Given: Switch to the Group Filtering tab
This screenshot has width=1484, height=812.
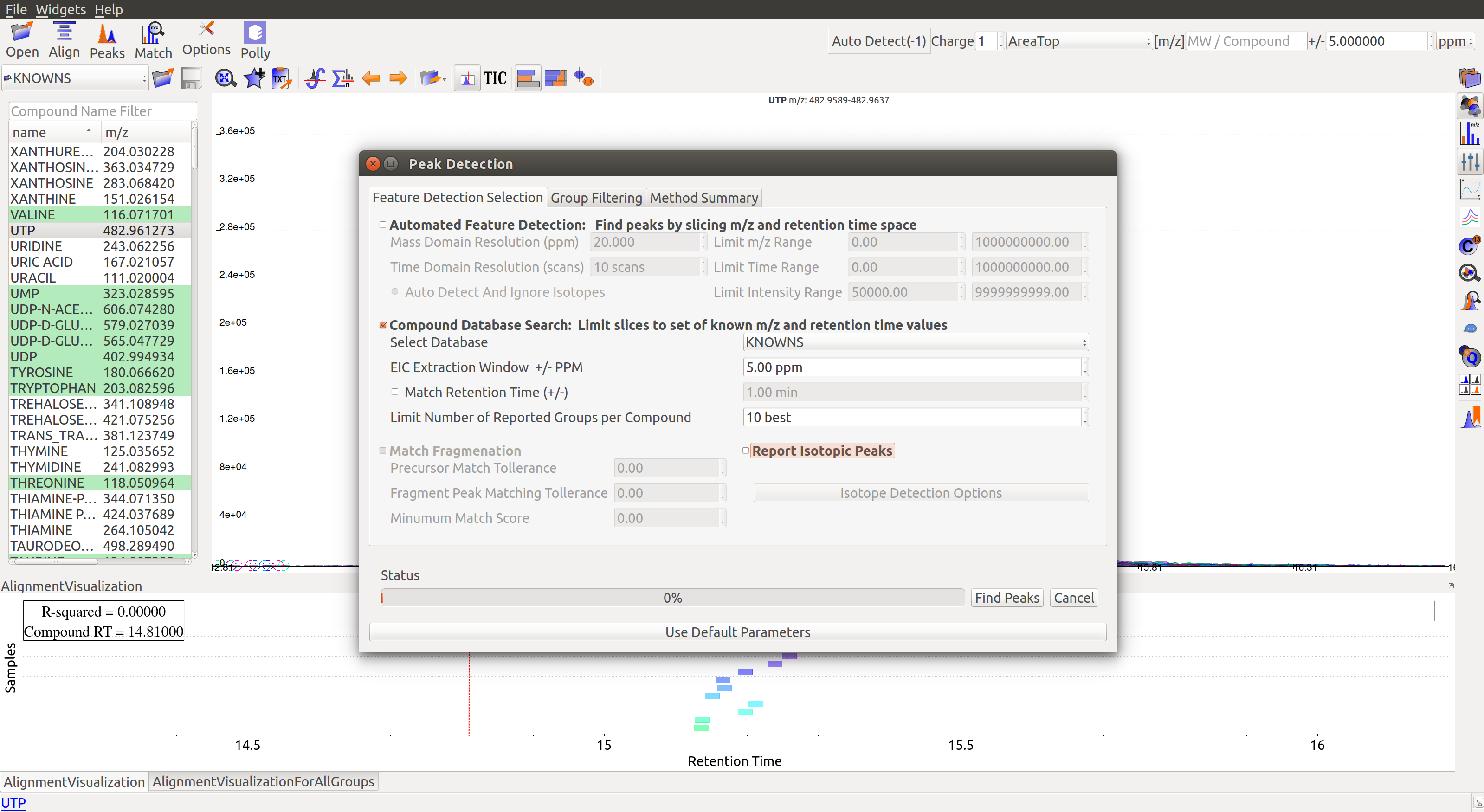Looking at the screenshot, I should [596, 198].
